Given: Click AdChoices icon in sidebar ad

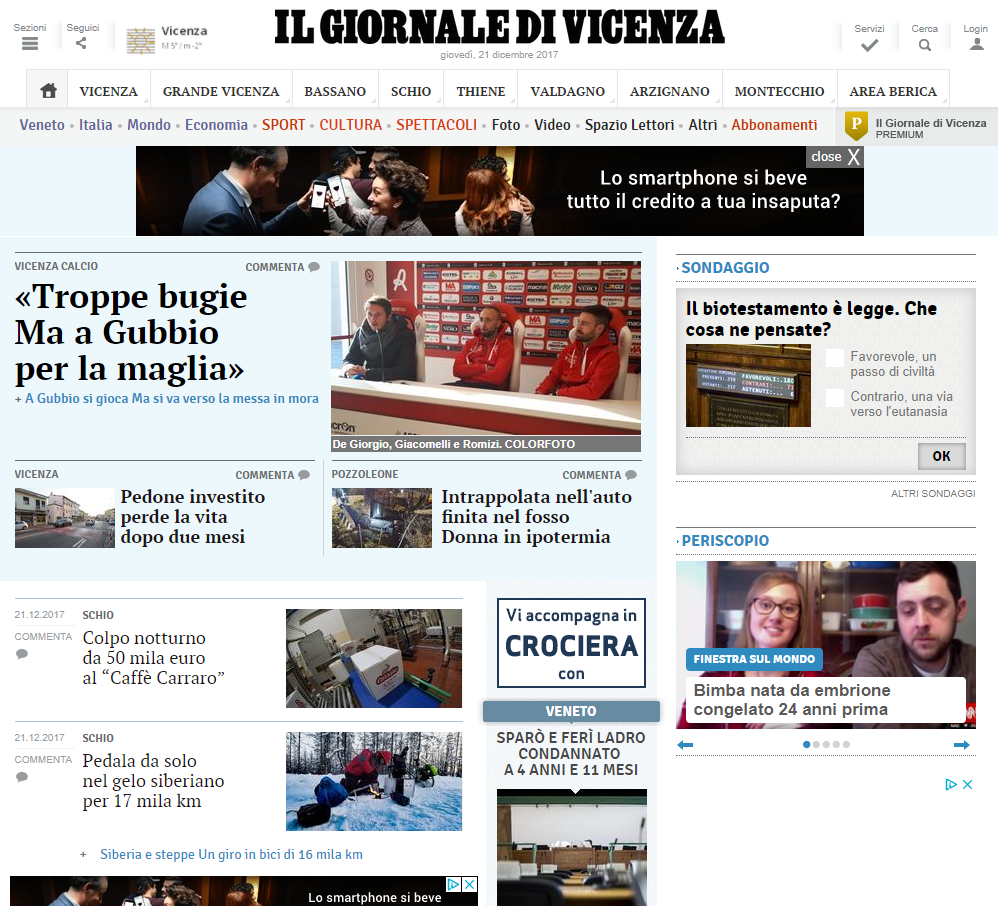Looking at the screenshot, I should (951, 784).
